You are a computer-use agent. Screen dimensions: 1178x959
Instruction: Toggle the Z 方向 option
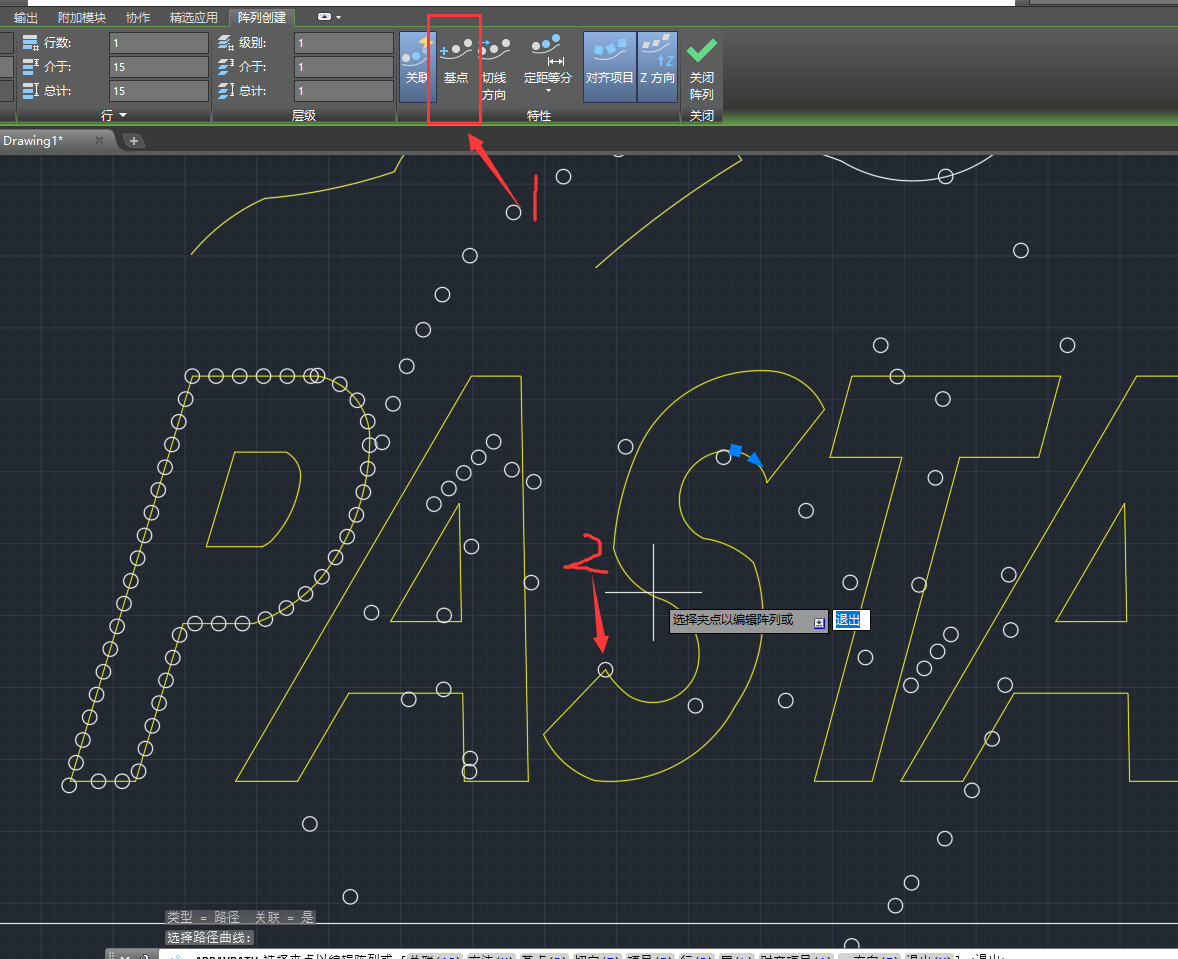(x=657, y=66)
